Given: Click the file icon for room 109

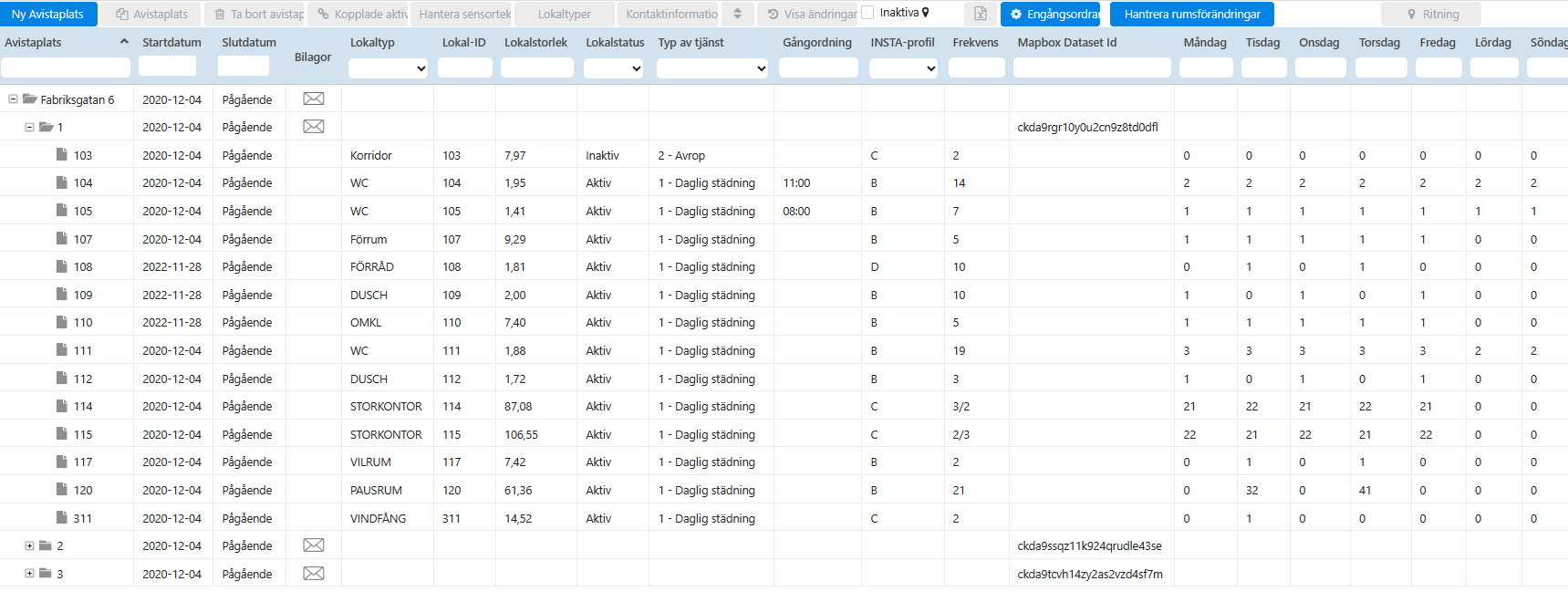Looking at the screenshot, I should point(62,294).
